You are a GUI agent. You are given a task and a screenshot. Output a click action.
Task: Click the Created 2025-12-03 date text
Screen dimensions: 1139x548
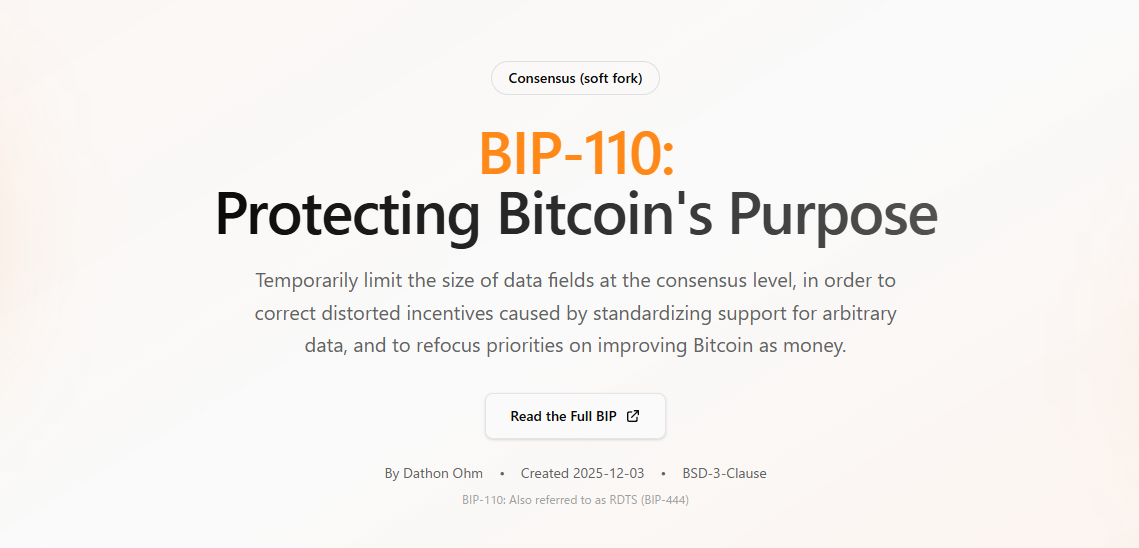[x=583, y=473]
